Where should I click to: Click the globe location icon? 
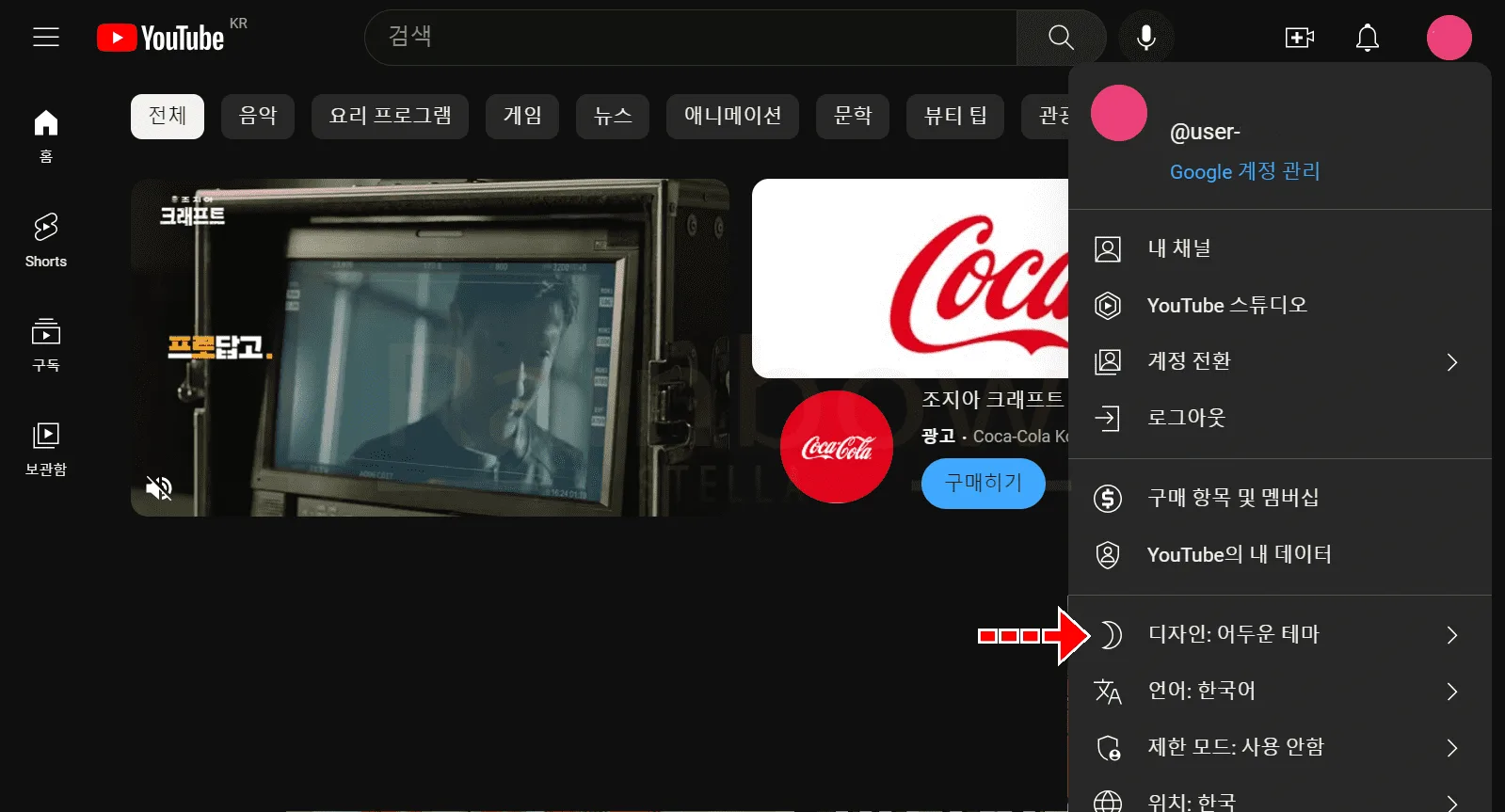pos(1108,802)
